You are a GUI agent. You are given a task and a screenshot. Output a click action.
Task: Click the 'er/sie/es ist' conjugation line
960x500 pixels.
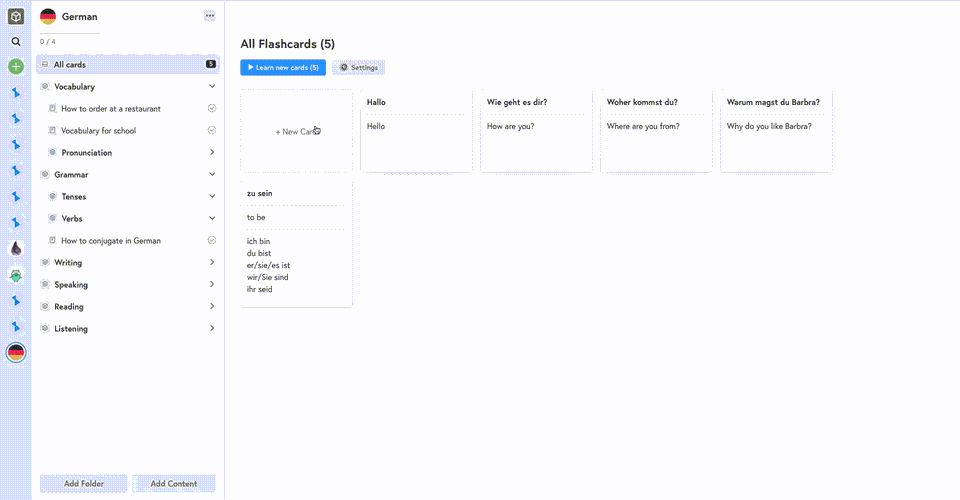tap(268, 265)
